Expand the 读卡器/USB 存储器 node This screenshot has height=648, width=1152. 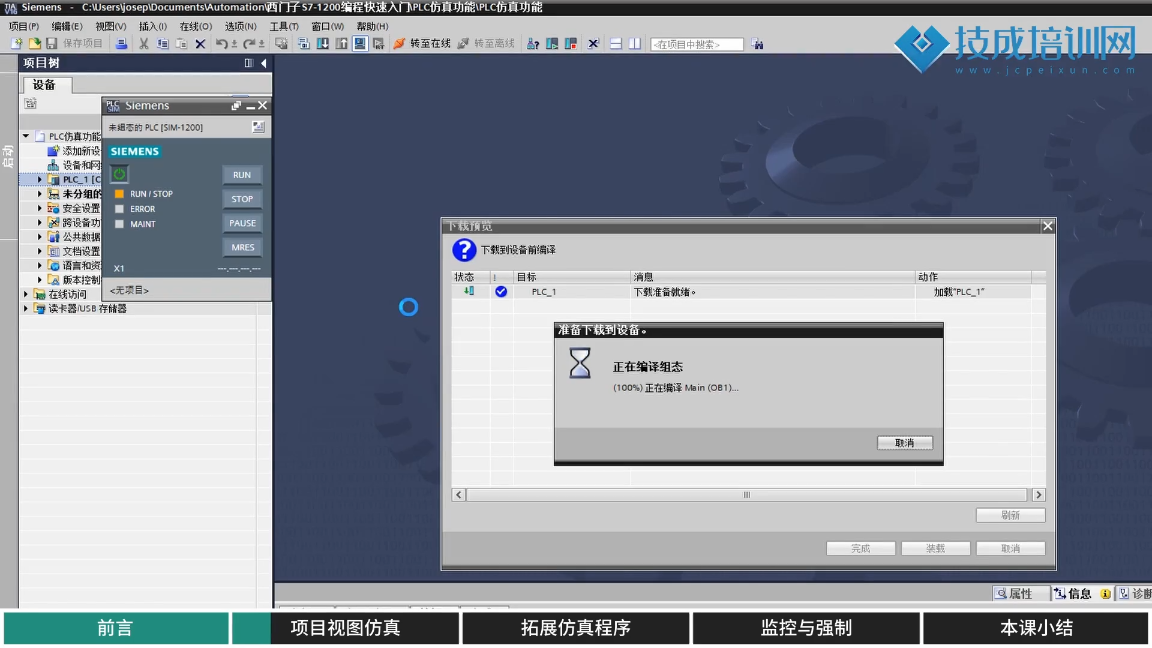(26, 309)
